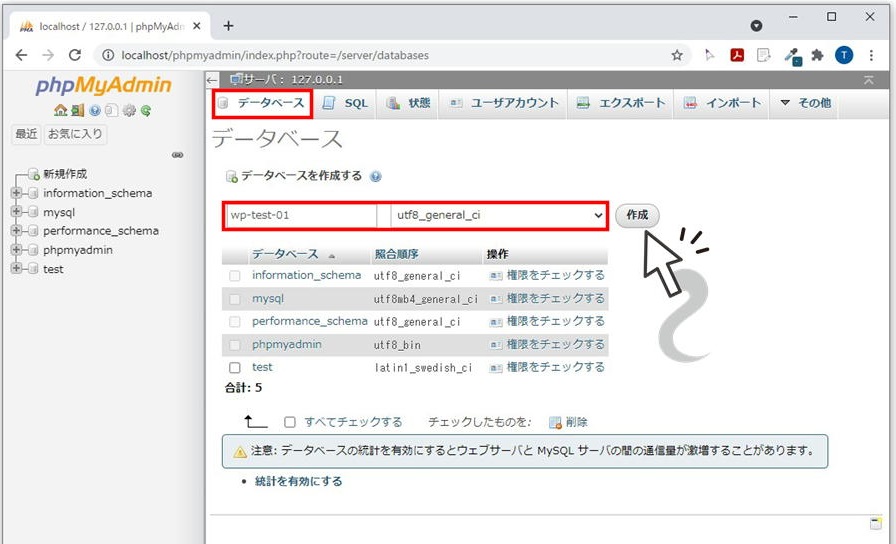Viewport: 896px width, 544px height.
Task: Click the database name field containing wp-test-01
Action: pos(300,215)
